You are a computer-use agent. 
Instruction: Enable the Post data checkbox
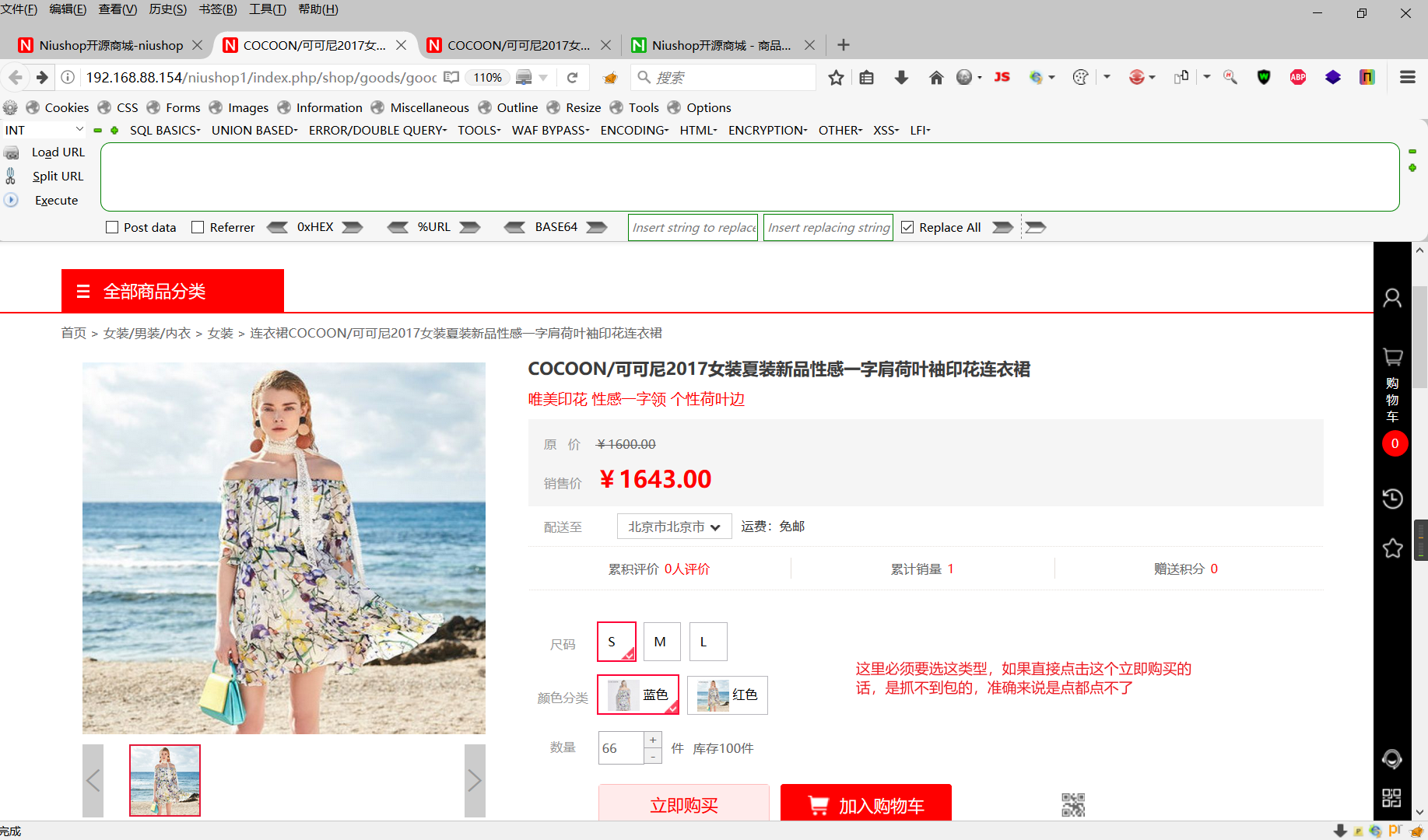point(112,227)
